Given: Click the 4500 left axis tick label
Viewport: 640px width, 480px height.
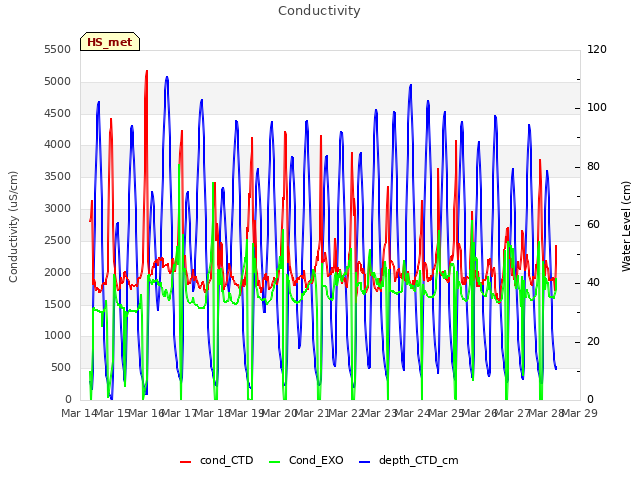Looking at the screenshot, I should [58, 113].
